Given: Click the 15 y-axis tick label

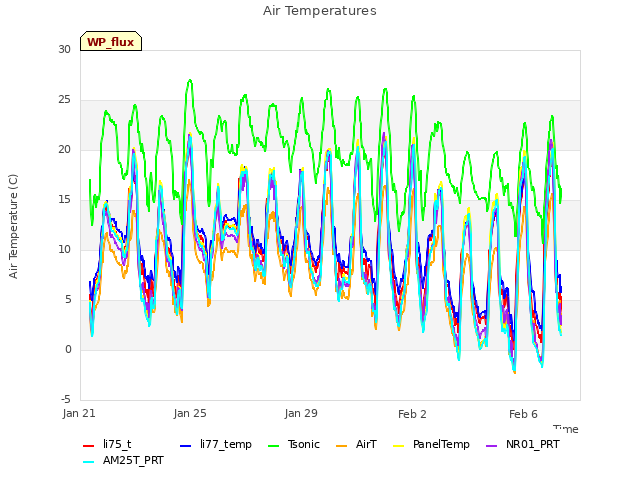Looking at the screenshot, I should (x=64, y=200).
